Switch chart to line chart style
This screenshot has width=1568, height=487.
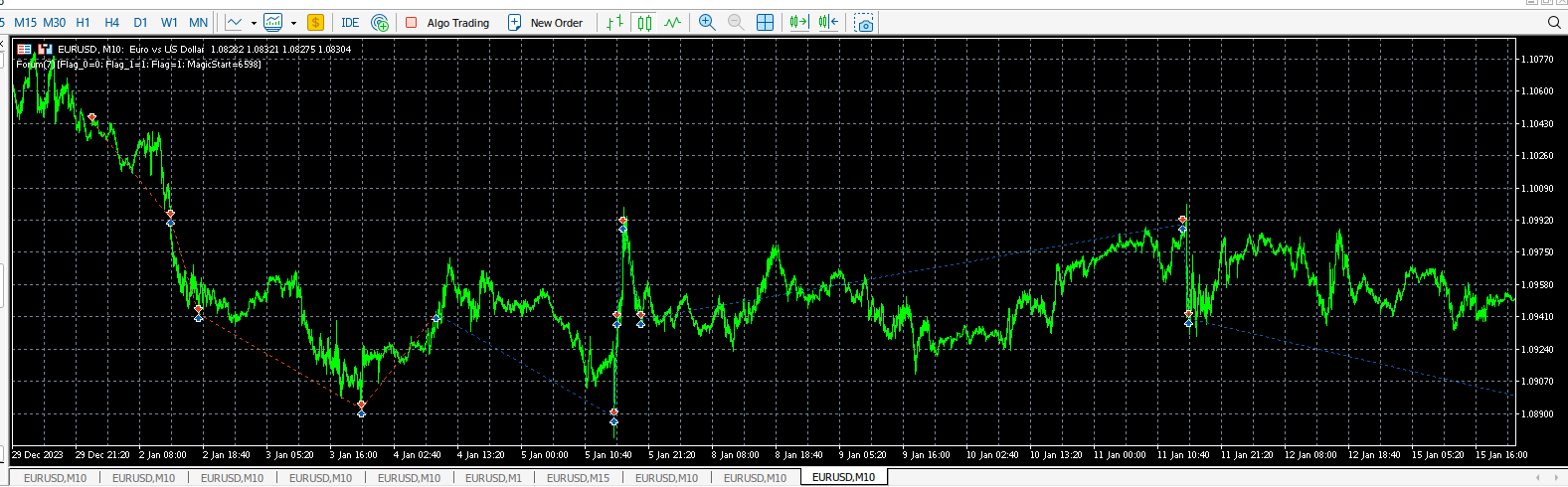(x=673, y=22)
